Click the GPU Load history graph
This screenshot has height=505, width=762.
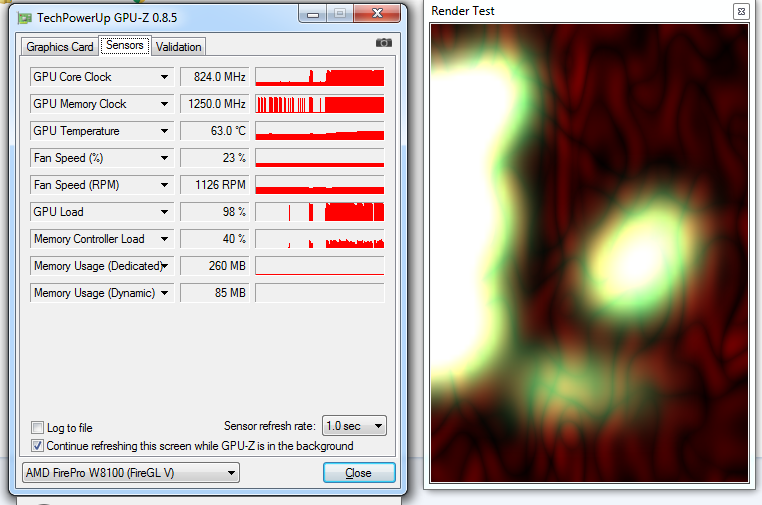pos(320,212)
